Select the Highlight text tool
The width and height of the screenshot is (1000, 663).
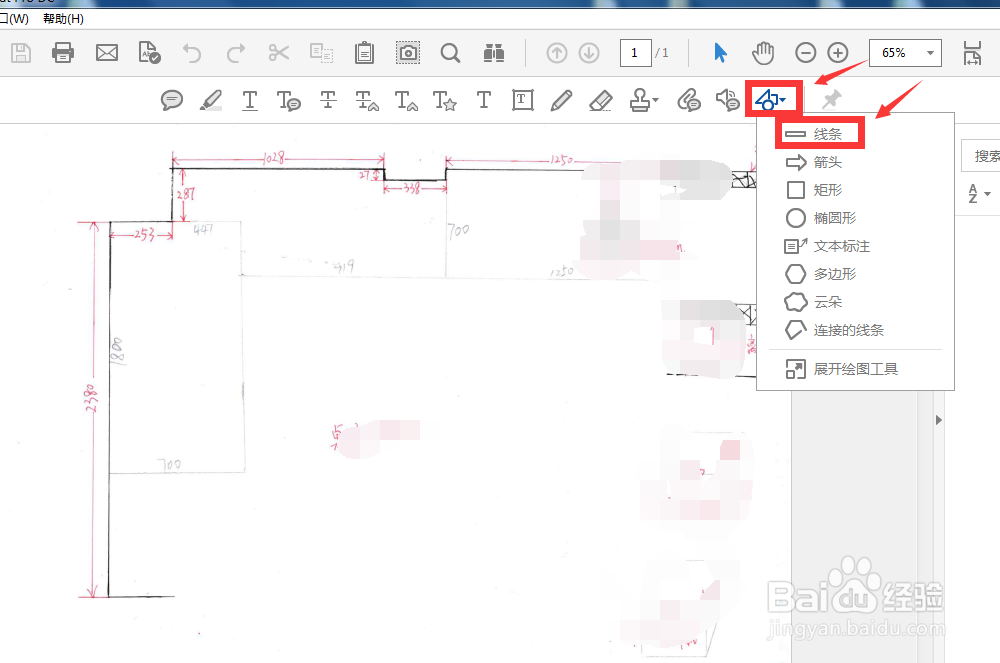(x=210, y=100)
